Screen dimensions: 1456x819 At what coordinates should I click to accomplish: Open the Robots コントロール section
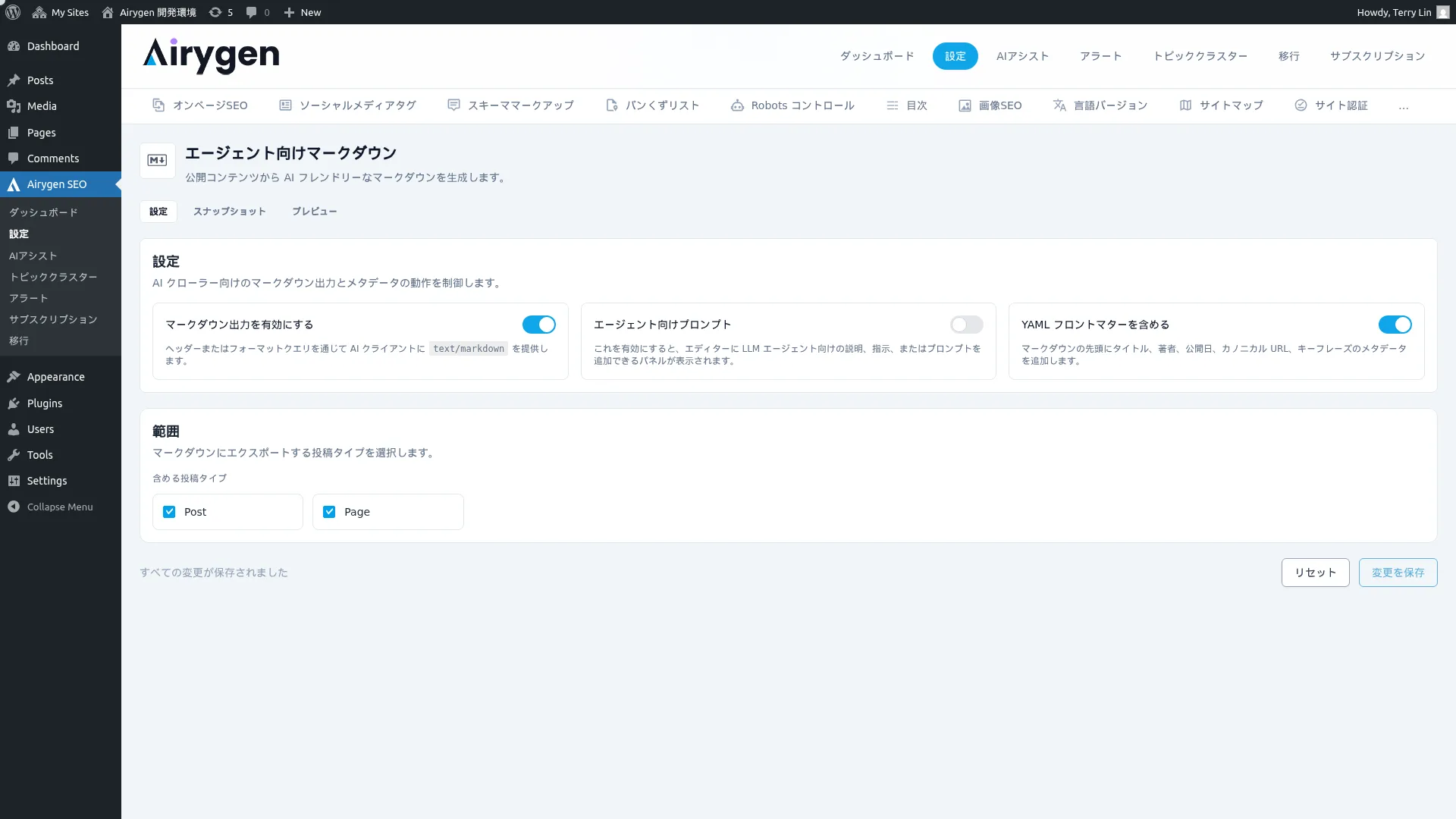tap(792, 105)
